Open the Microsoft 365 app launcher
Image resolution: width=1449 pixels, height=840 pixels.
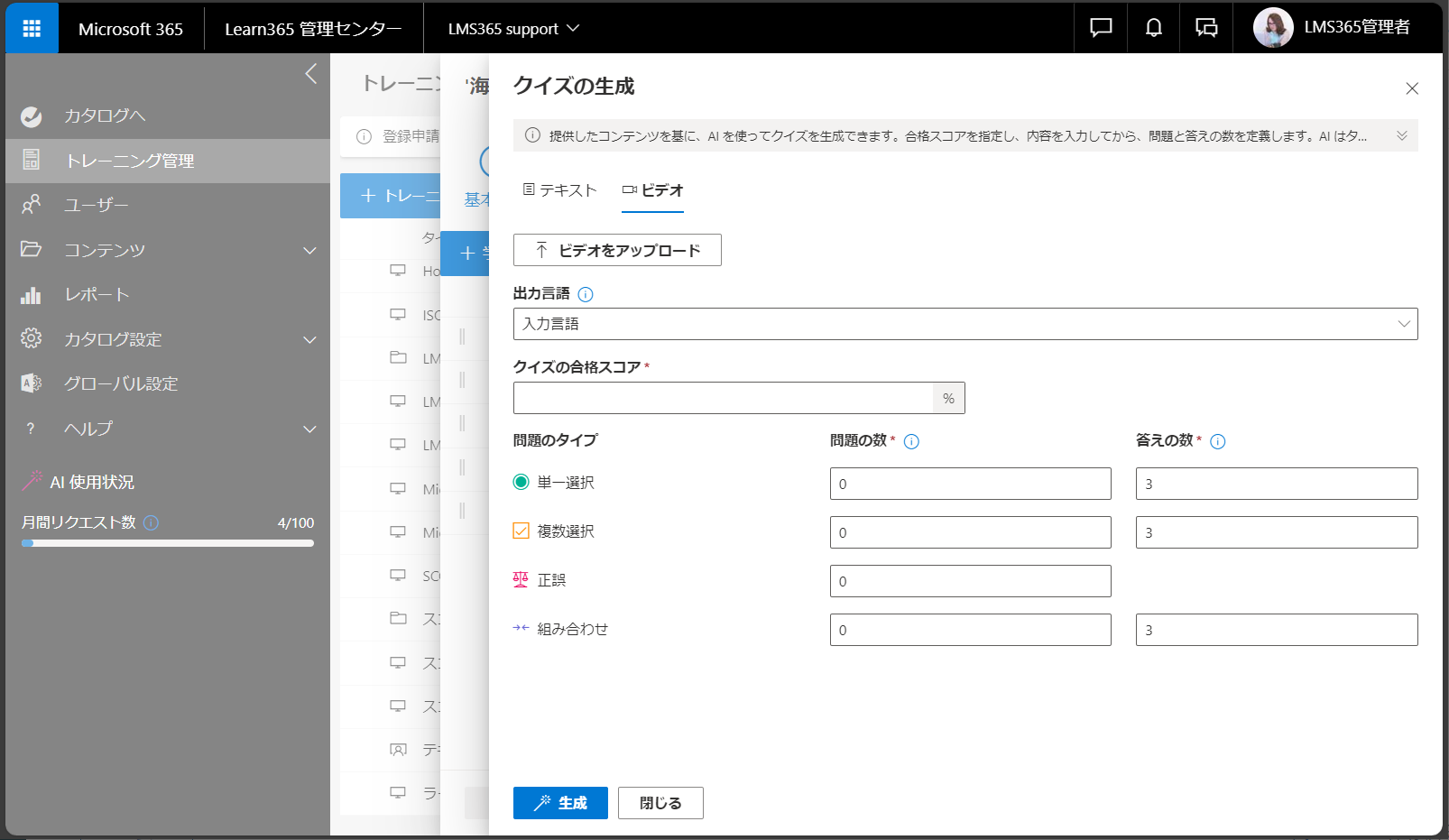pyautogui.click(x=32, y=28)
